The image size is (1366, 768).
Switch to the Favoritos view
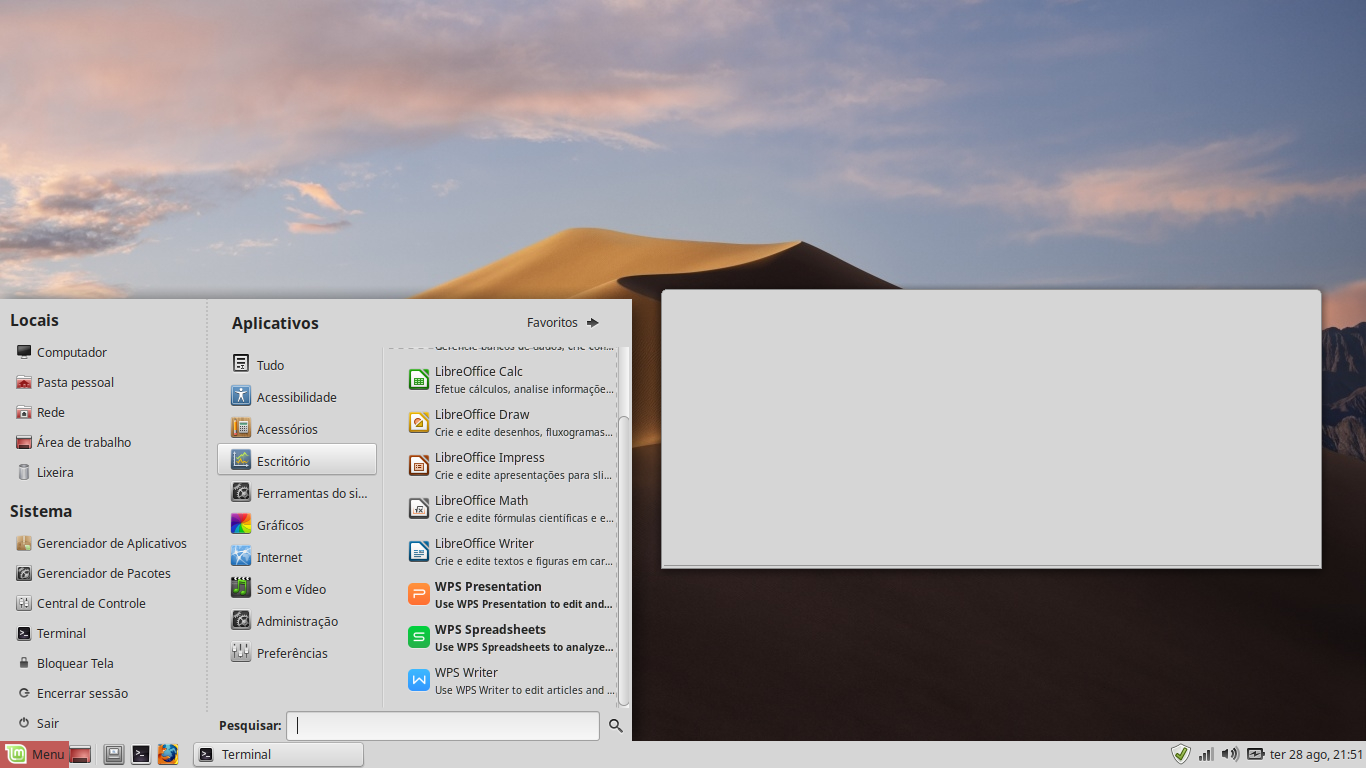(562, 323)
